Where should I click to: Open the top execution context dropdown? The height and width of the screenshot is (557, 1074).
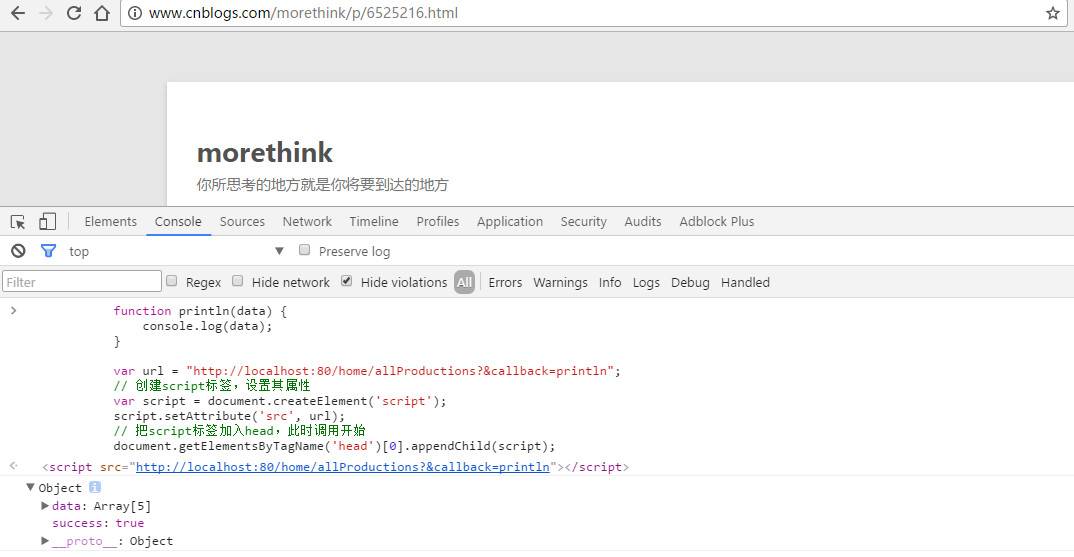[176, 251]
